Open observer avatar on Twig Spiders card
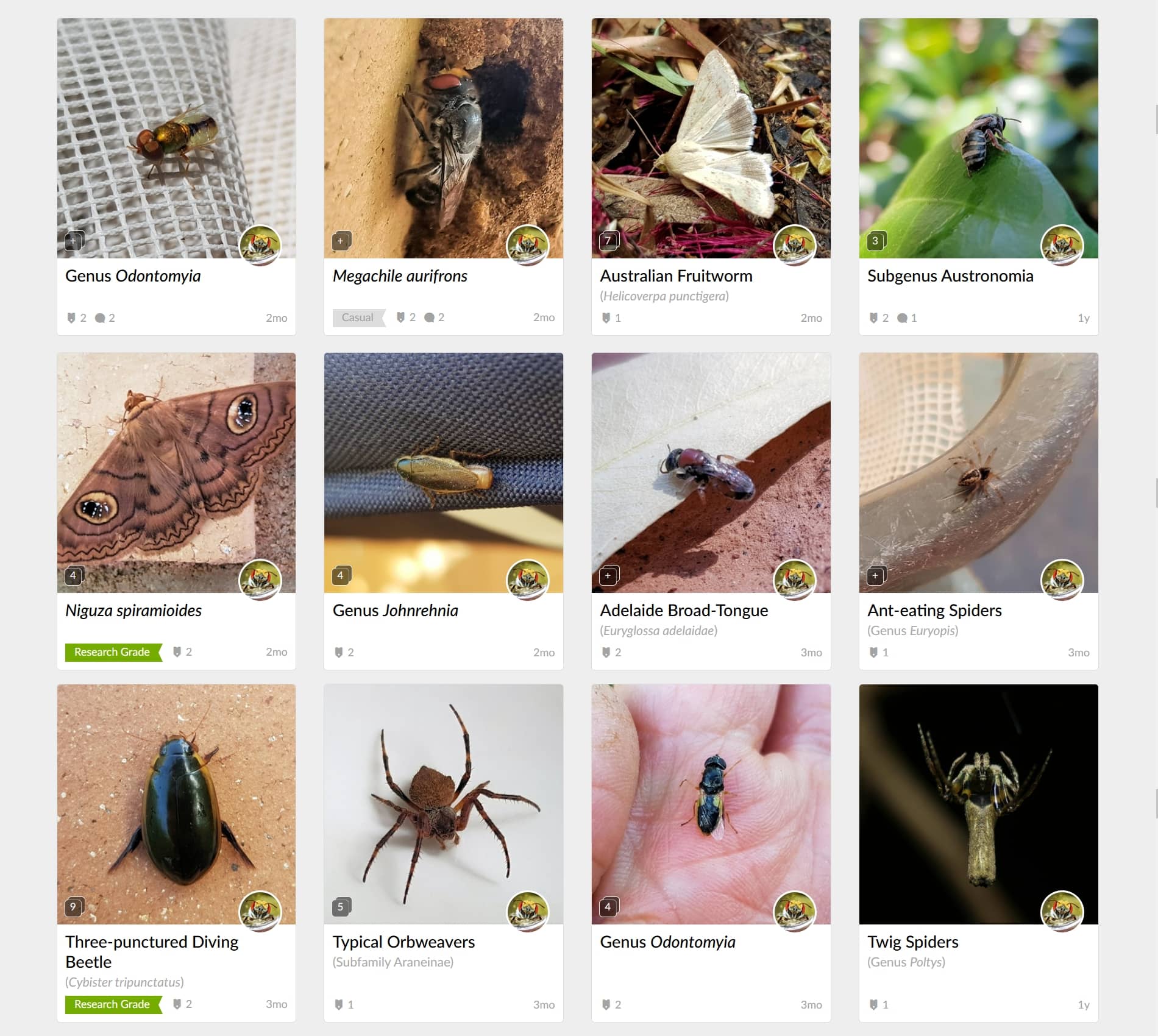Image resolution: width=1158 pixels, height=1036 pixels. pyautogui.click(x=1062, y=911)
